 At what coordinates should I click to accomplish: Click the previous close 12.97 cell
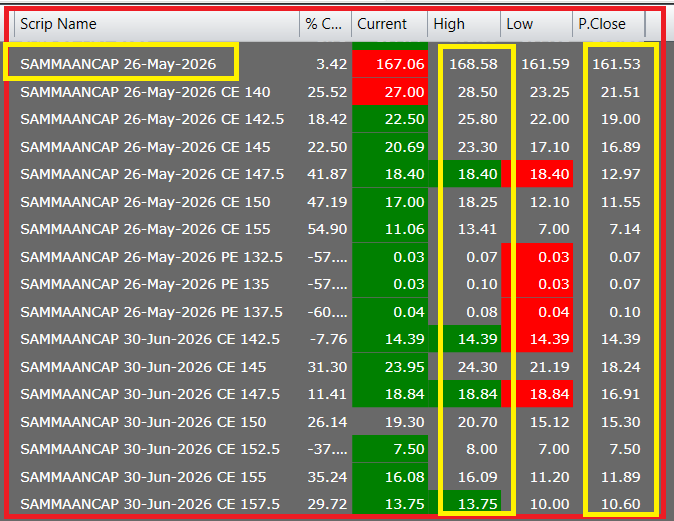(610, 174)
